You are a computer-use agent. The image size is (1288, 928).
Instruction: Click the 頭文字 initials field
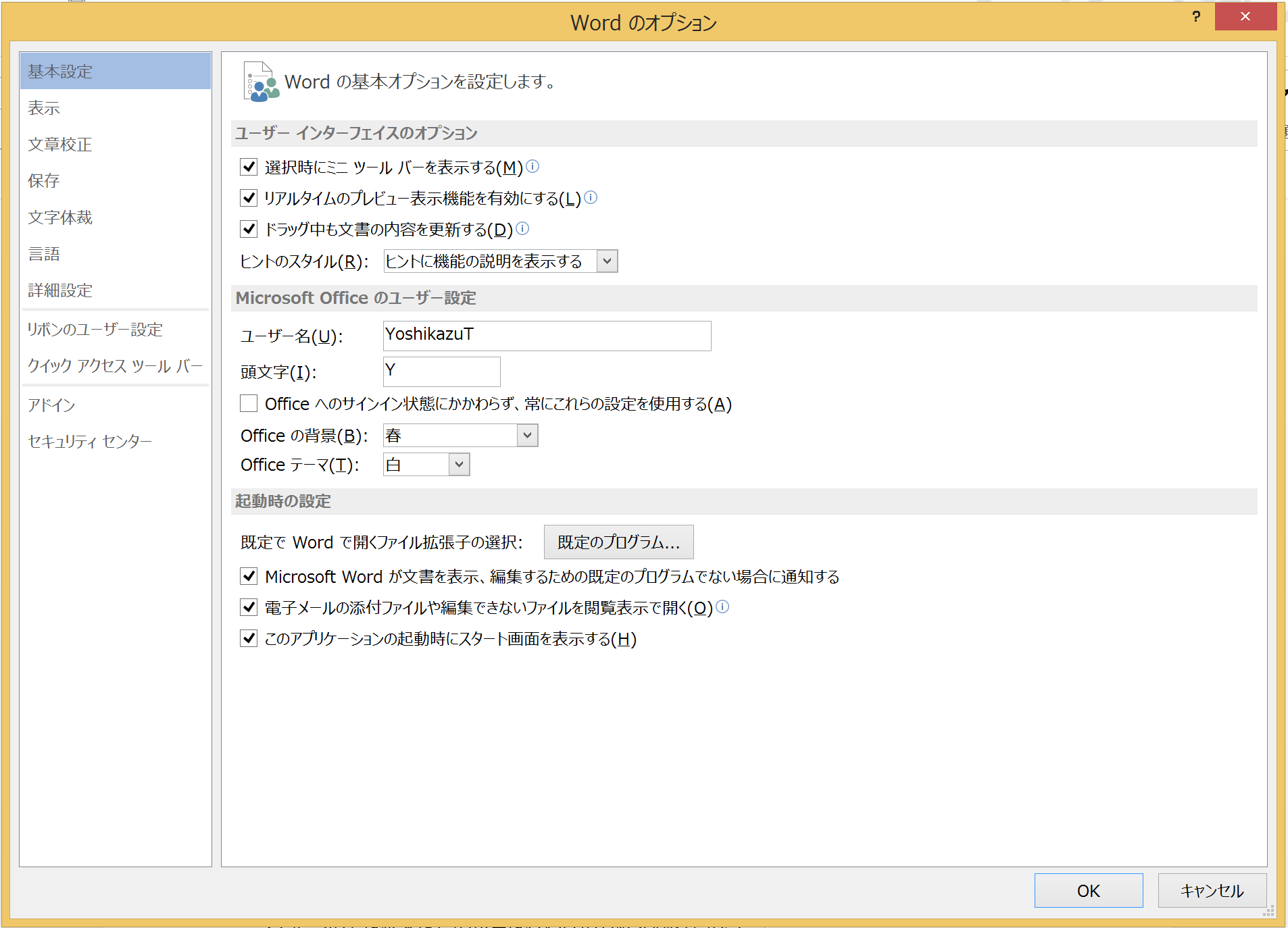[x=441, y=371]
